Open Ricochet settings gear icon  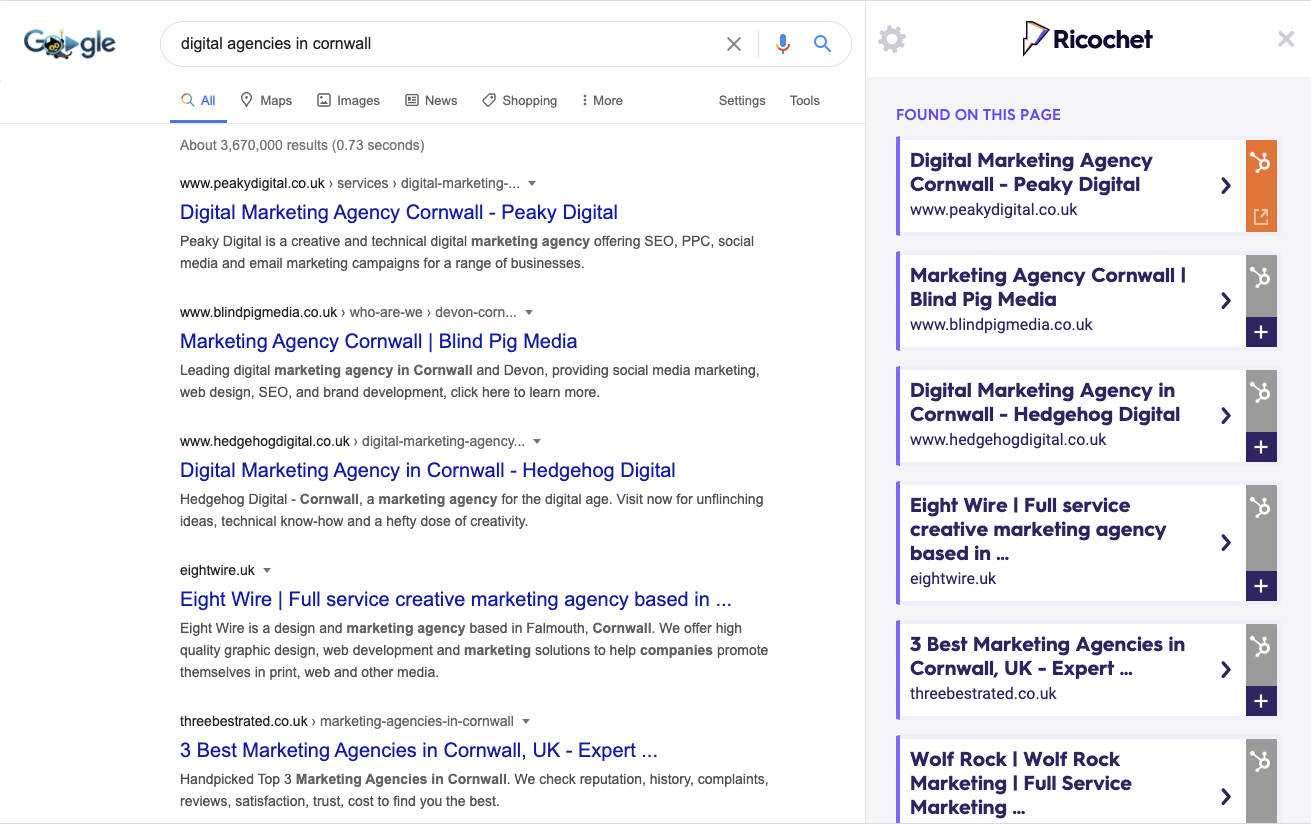[x=891, y=40]
